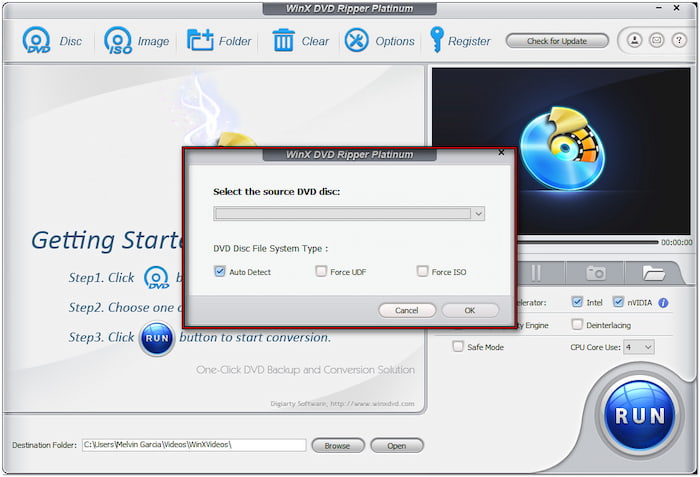Open the CPU Core Use dropdown
Viewport: 700px width, 477px height.
click(x=639, y=347)
